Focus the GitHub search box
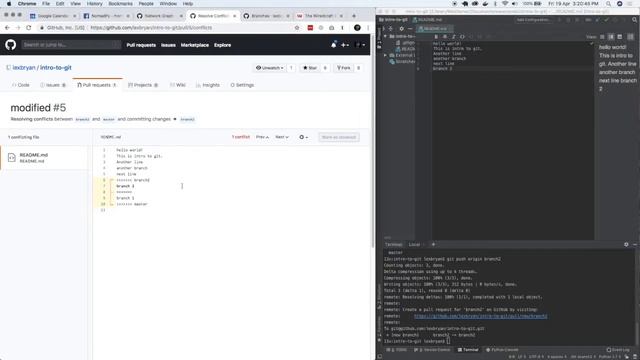640x360 pixels. (71, 44)
